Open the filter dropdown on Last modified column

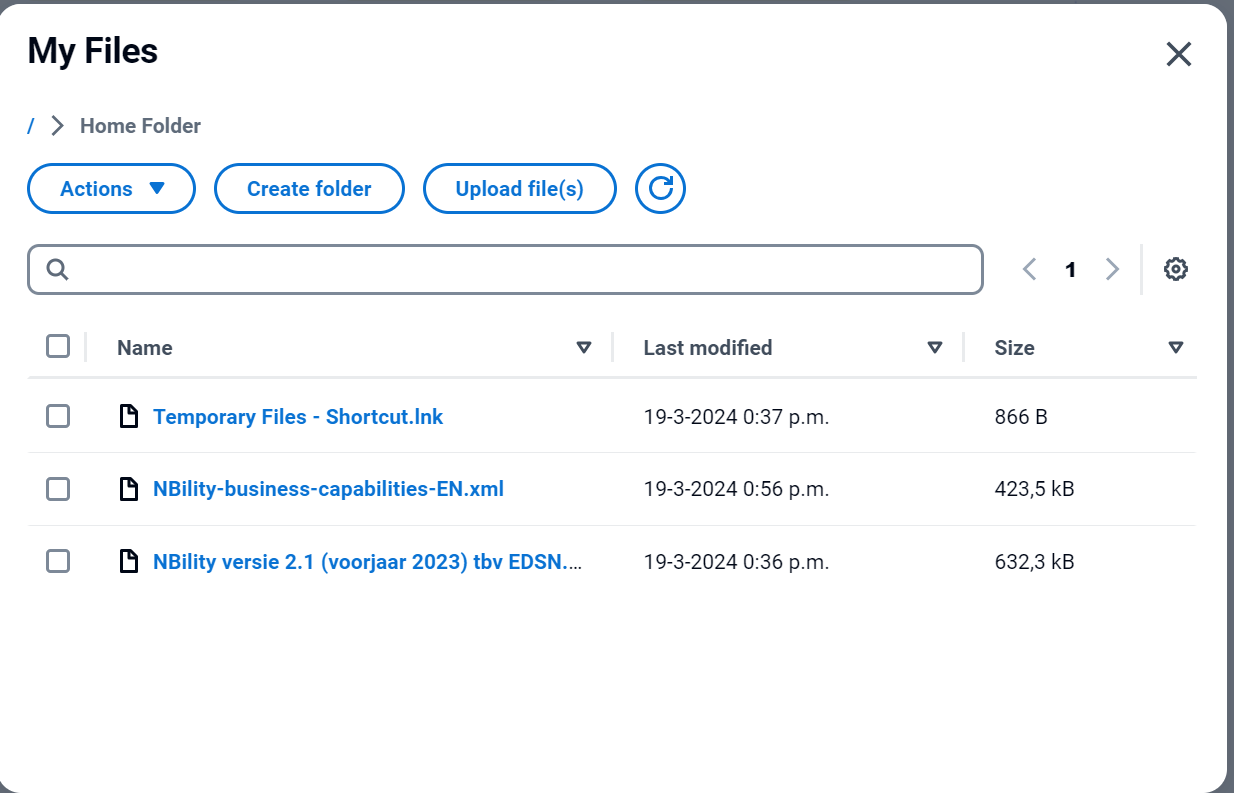coord(935,347)
